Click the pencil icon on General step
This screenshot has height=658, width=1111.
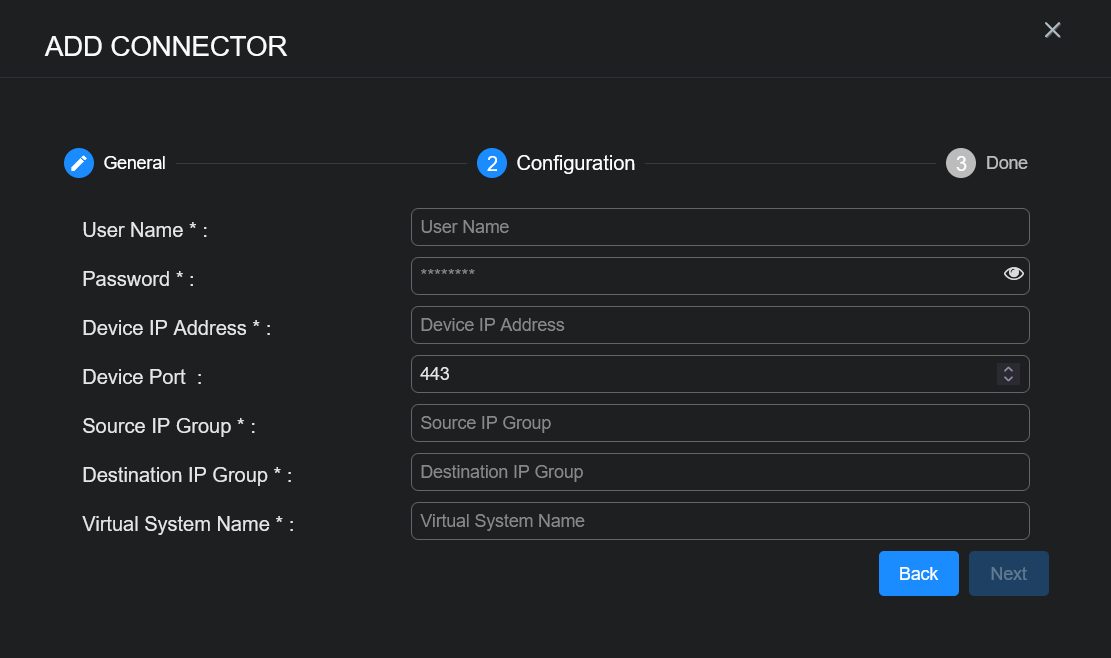[x=79, y=163]
